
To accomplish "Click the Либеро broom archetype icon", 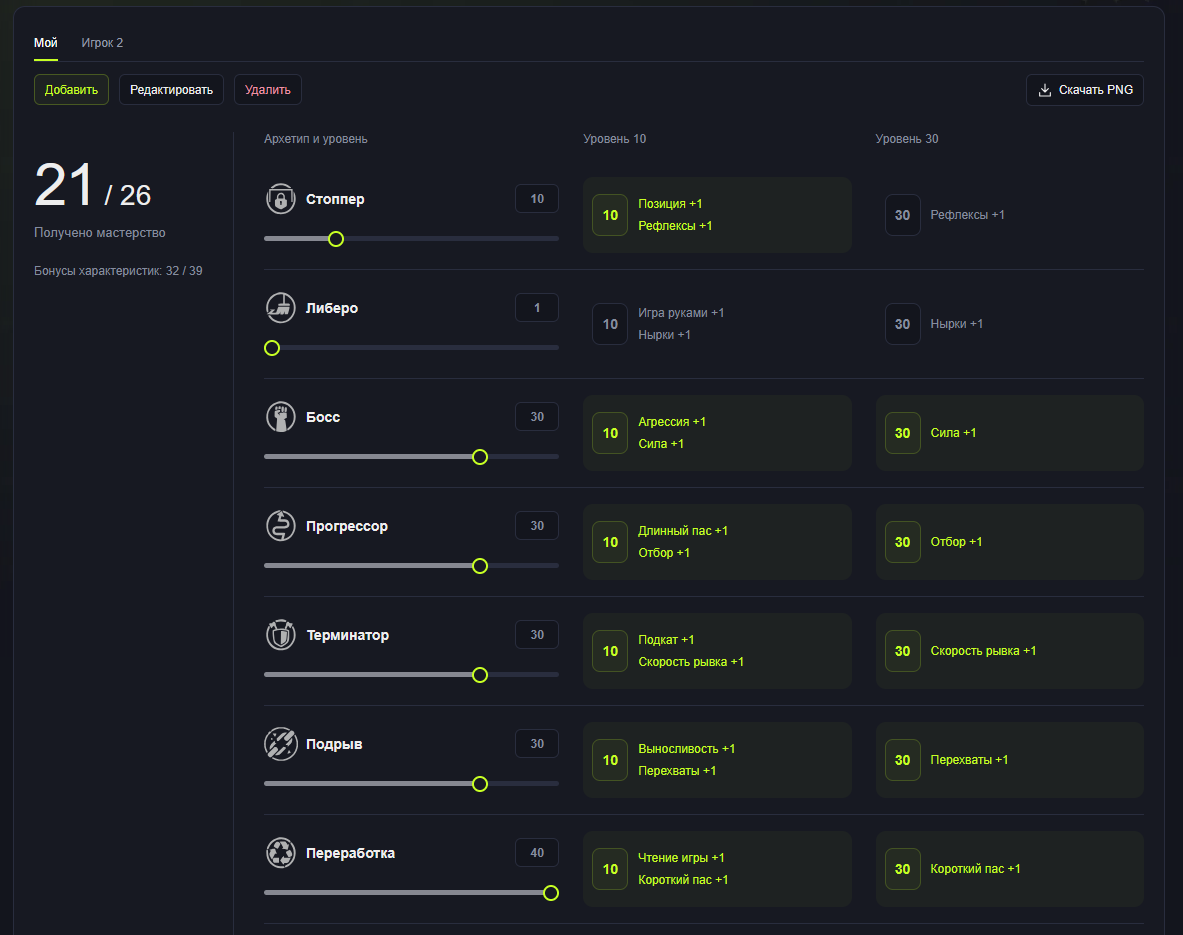I will pos(281,308).
